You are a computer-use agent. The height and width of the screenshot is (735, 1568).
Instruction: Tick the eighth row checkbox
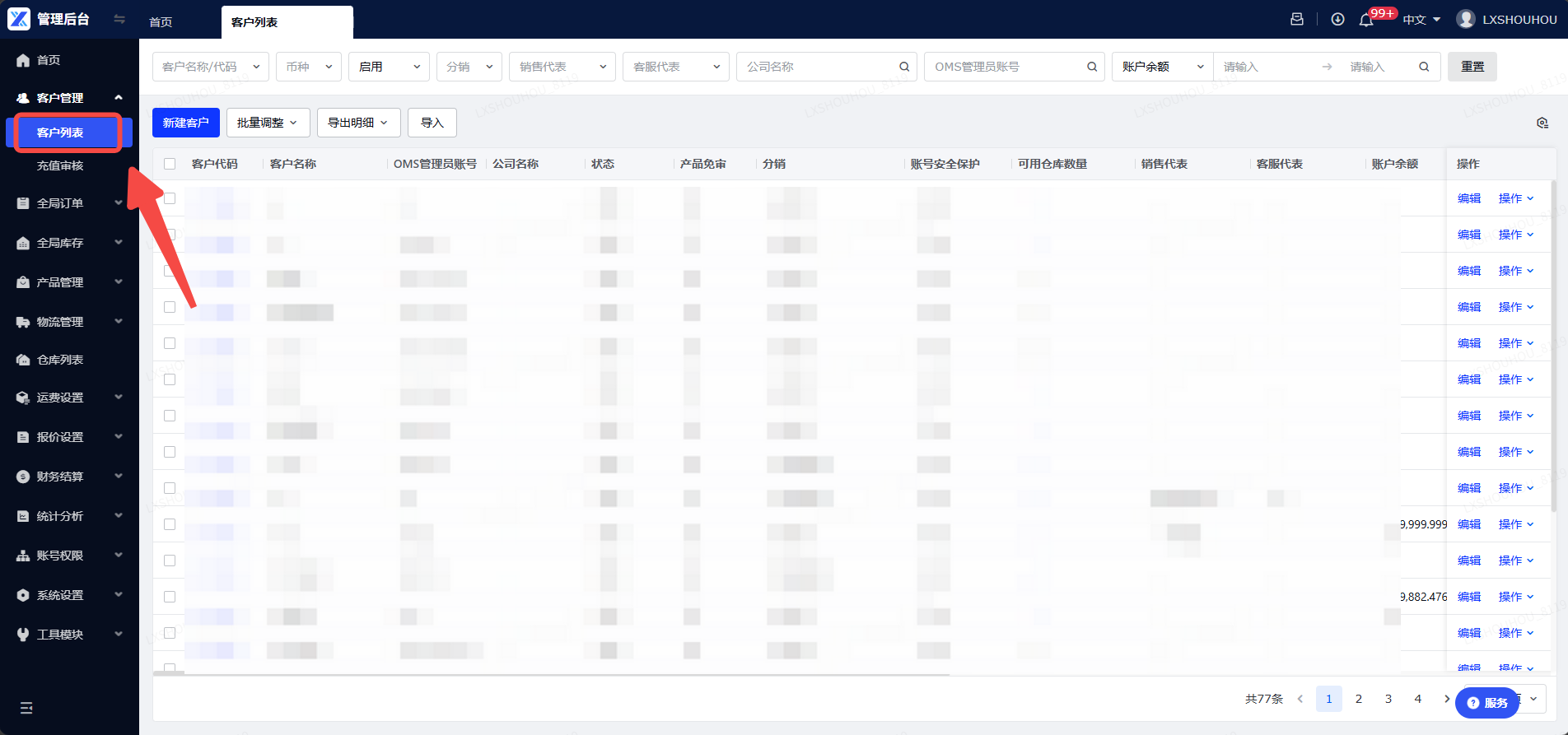coord(170,452)
